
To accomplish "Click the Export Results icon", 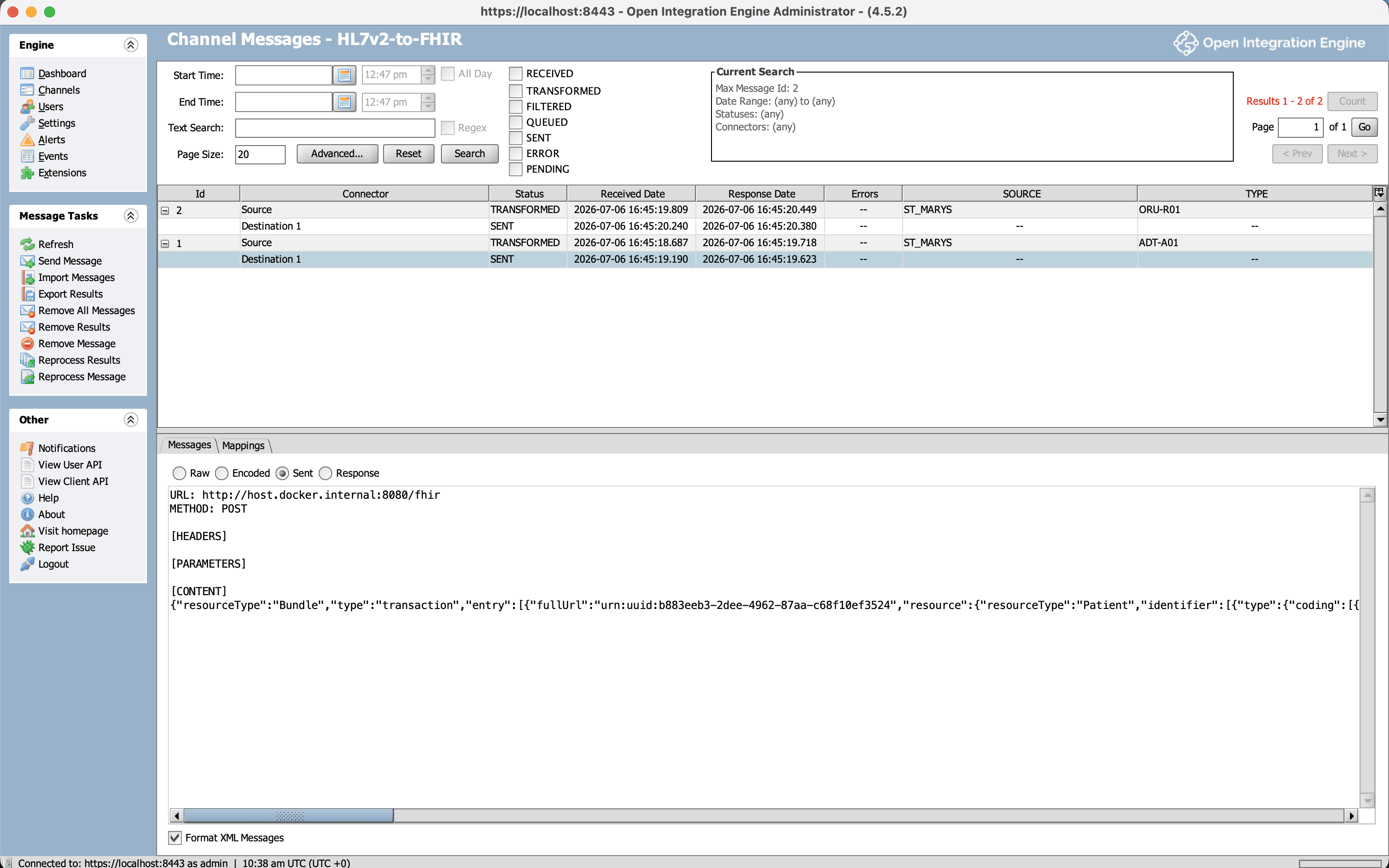I will [27, 294].
